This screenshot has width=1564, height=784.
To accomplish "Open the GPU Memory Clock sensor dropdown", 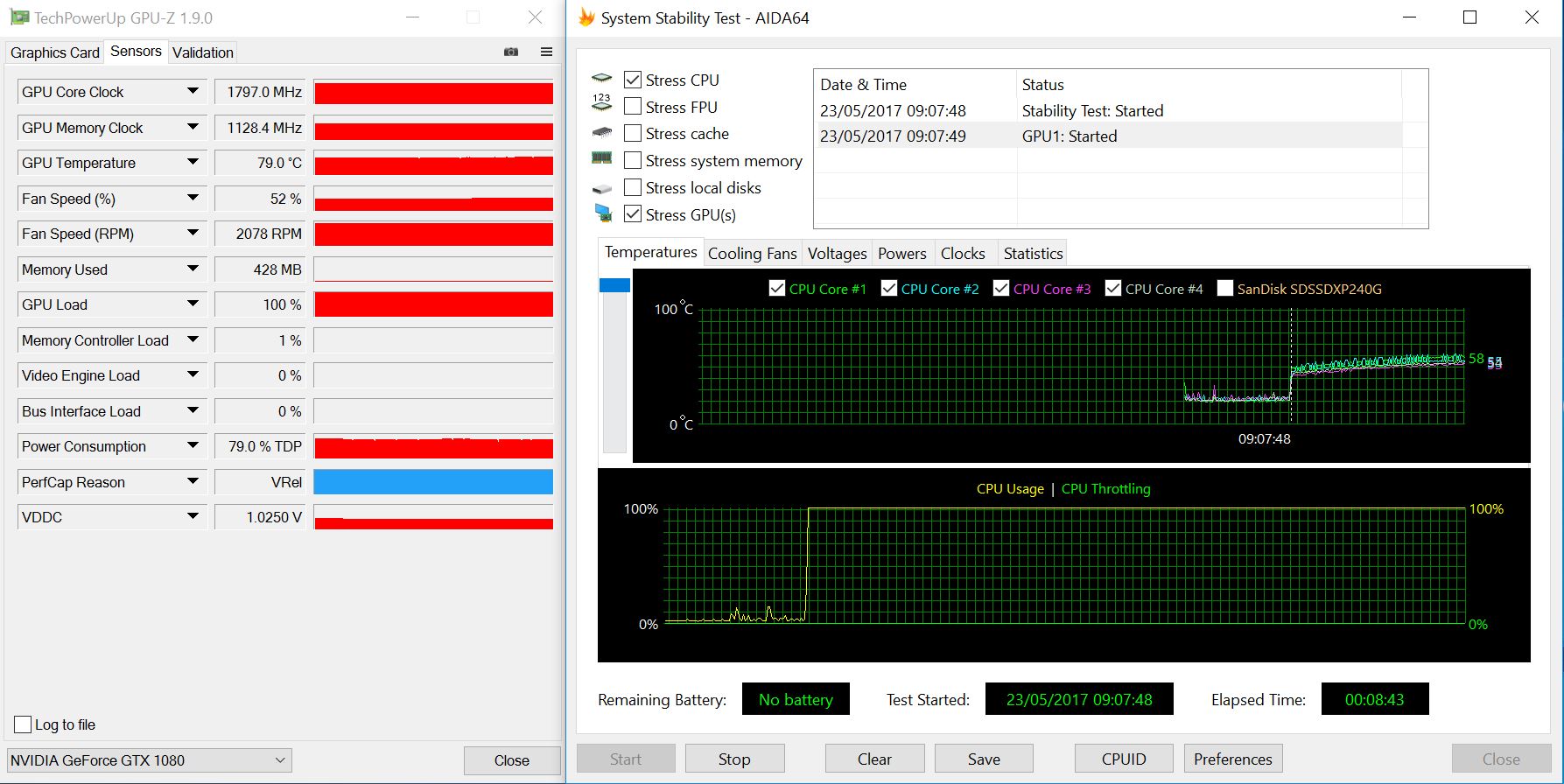I will click(x=193, y=128).
